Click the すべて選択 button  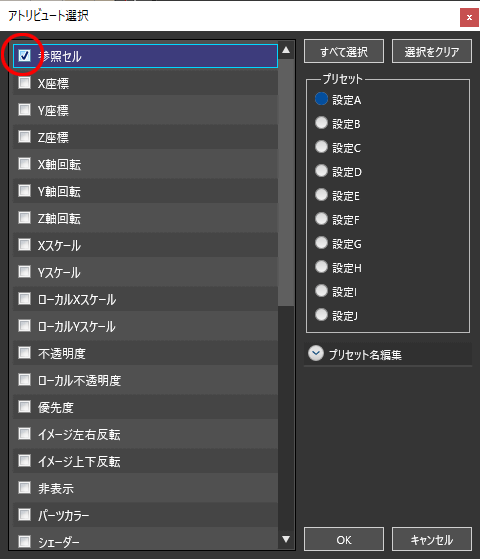coord(344,51)
